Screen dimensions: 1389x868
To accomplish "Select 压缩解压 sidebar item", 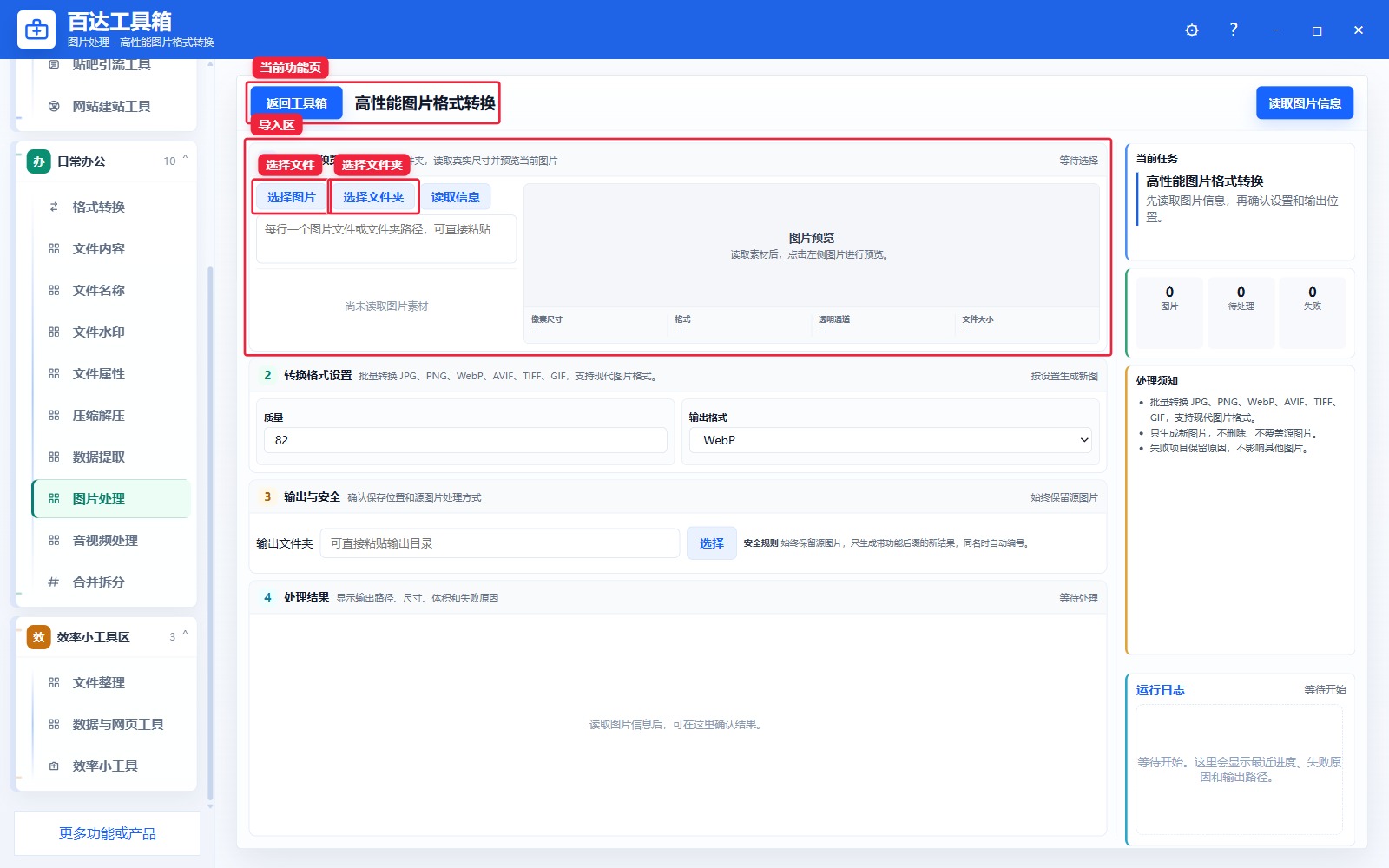I will pyautogui.click(x=111, y=415).
